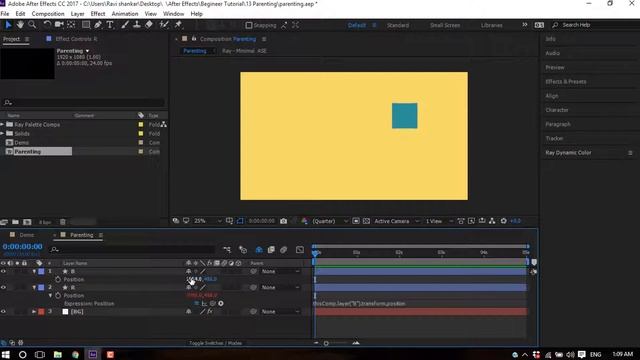This screenshot has width=640, height=360.
Task: Select the Roto Brush tool
Action: 164,25
